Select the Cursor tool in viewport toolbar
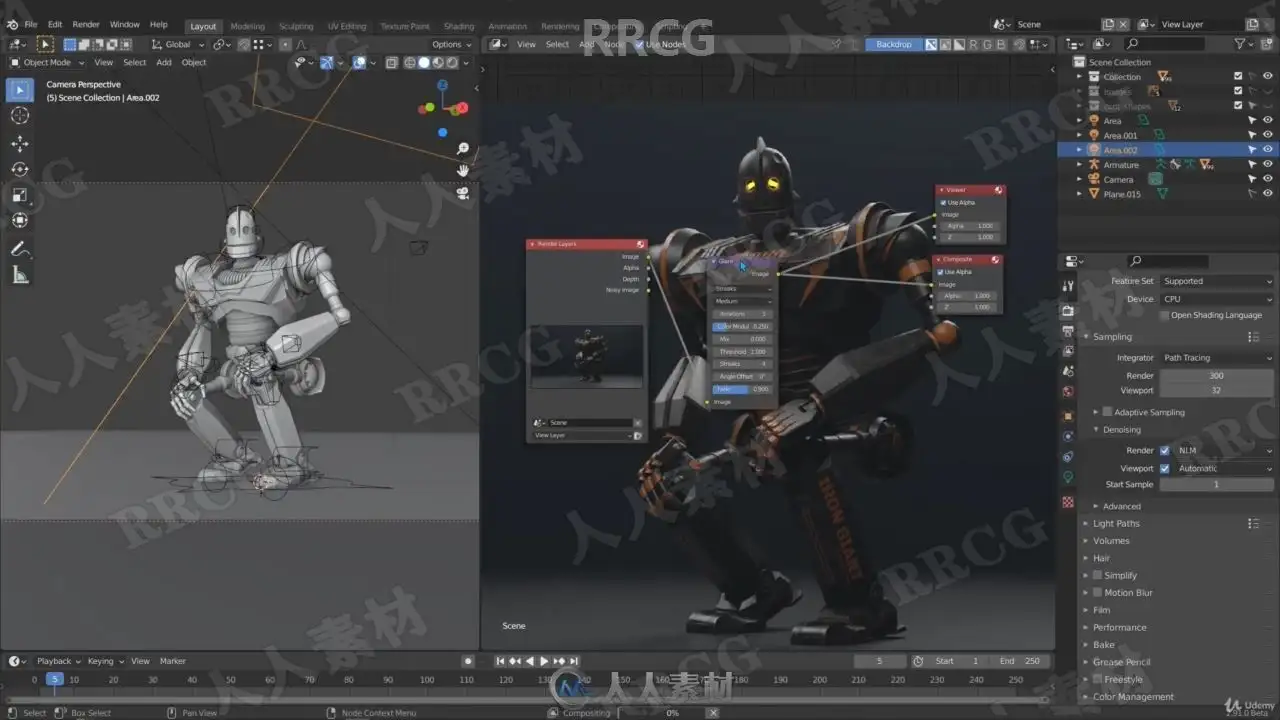 coord(20,115)
